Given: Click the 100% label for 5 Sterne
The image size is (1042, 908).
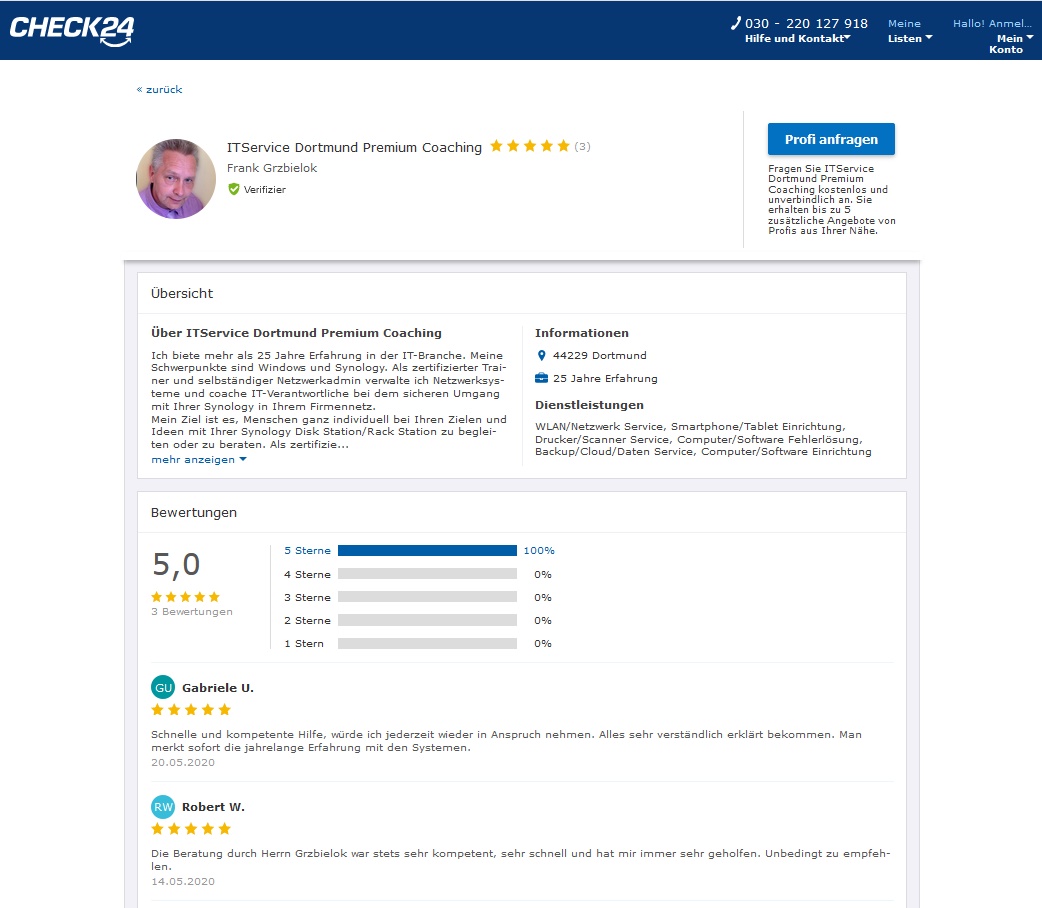Looking at the screenshot, I should click(539, 550).
